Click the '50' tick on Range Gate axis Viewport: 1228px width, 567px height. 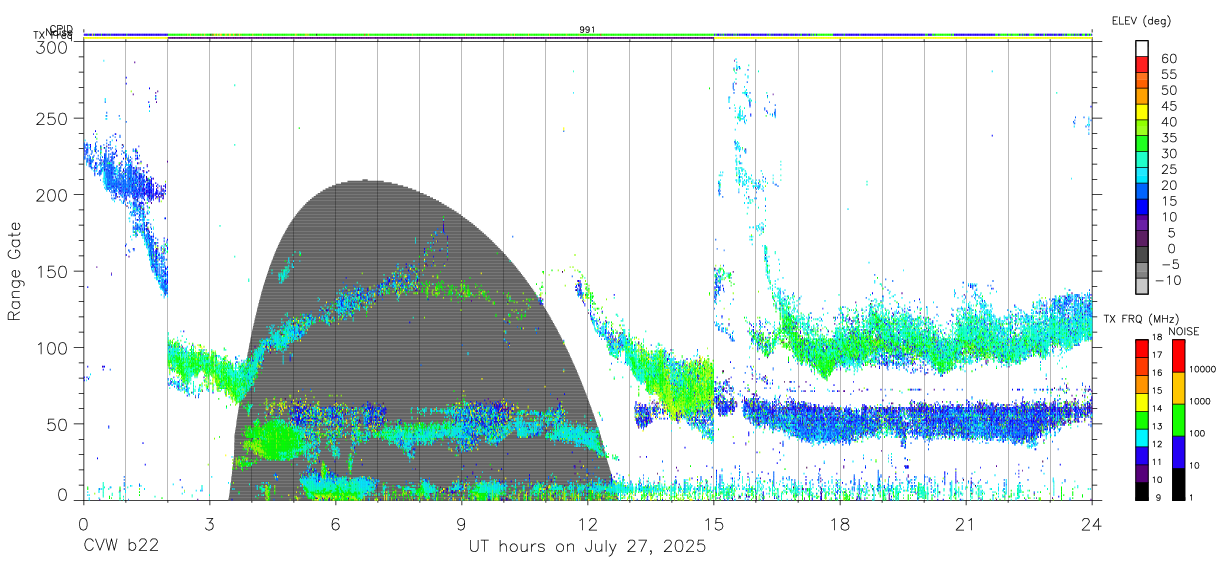coord(57,423)
